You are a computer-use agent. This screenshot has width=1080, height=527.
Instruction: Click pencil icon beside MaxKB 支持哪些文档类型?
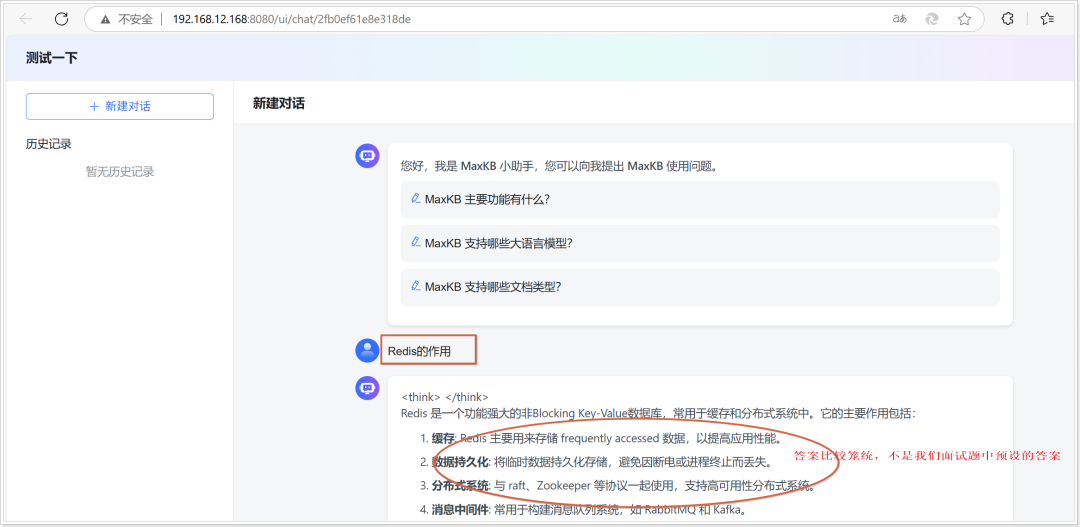(x=415, y=285)
